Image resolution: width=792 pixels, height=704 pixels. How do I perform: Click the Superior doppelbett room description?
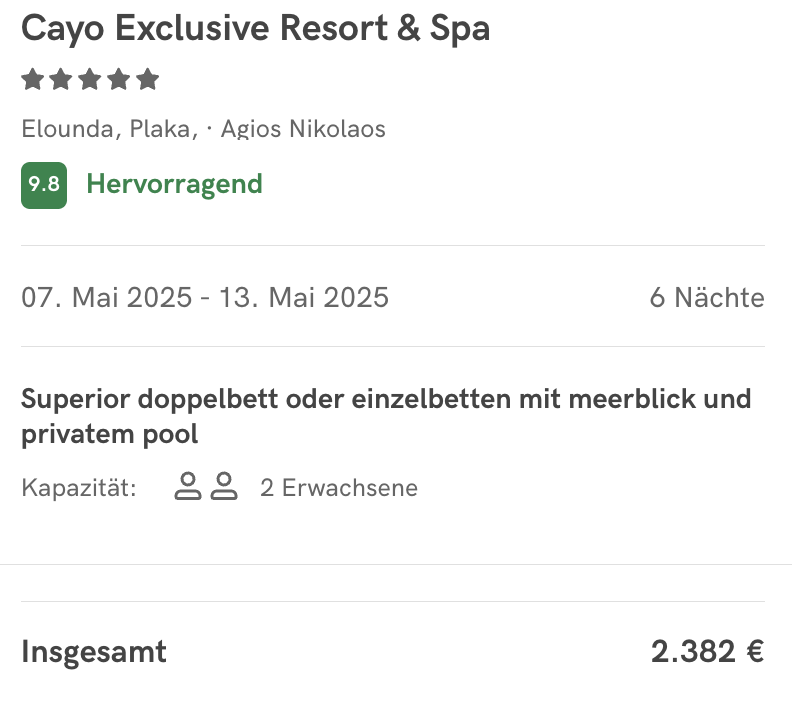386,416
